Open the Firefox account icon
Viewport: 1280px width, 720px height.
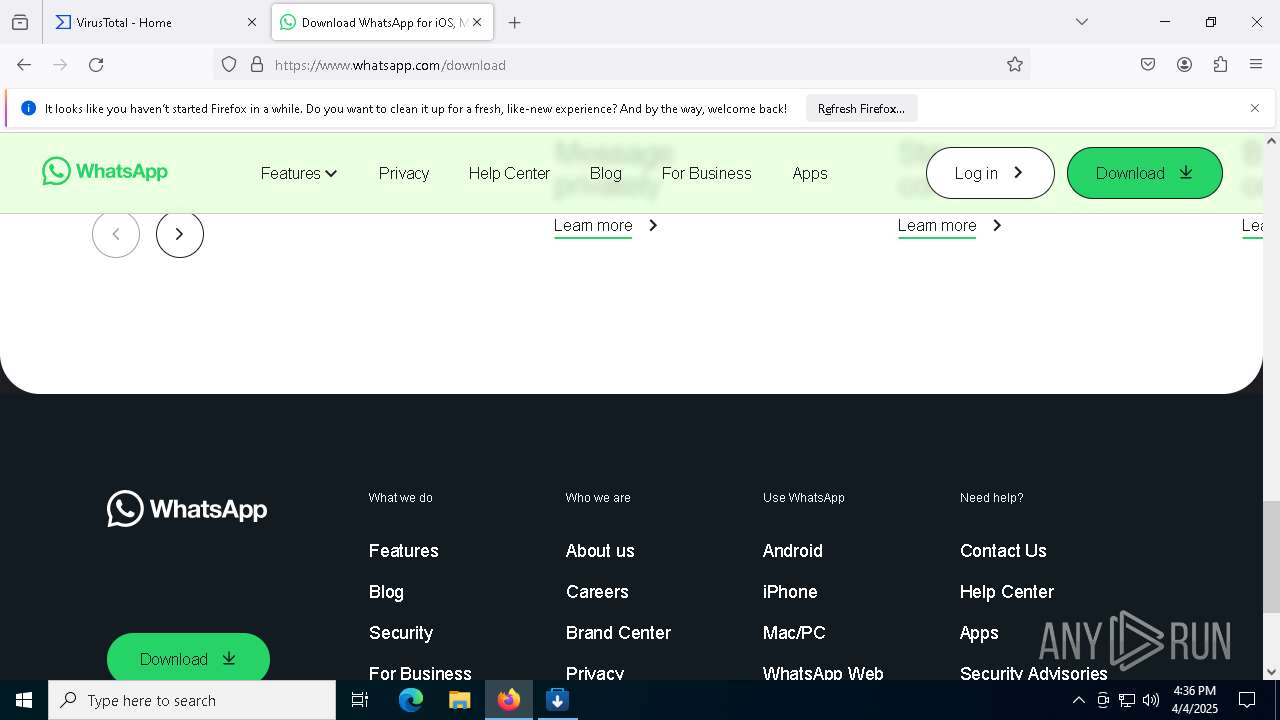tap(1184, 65)
